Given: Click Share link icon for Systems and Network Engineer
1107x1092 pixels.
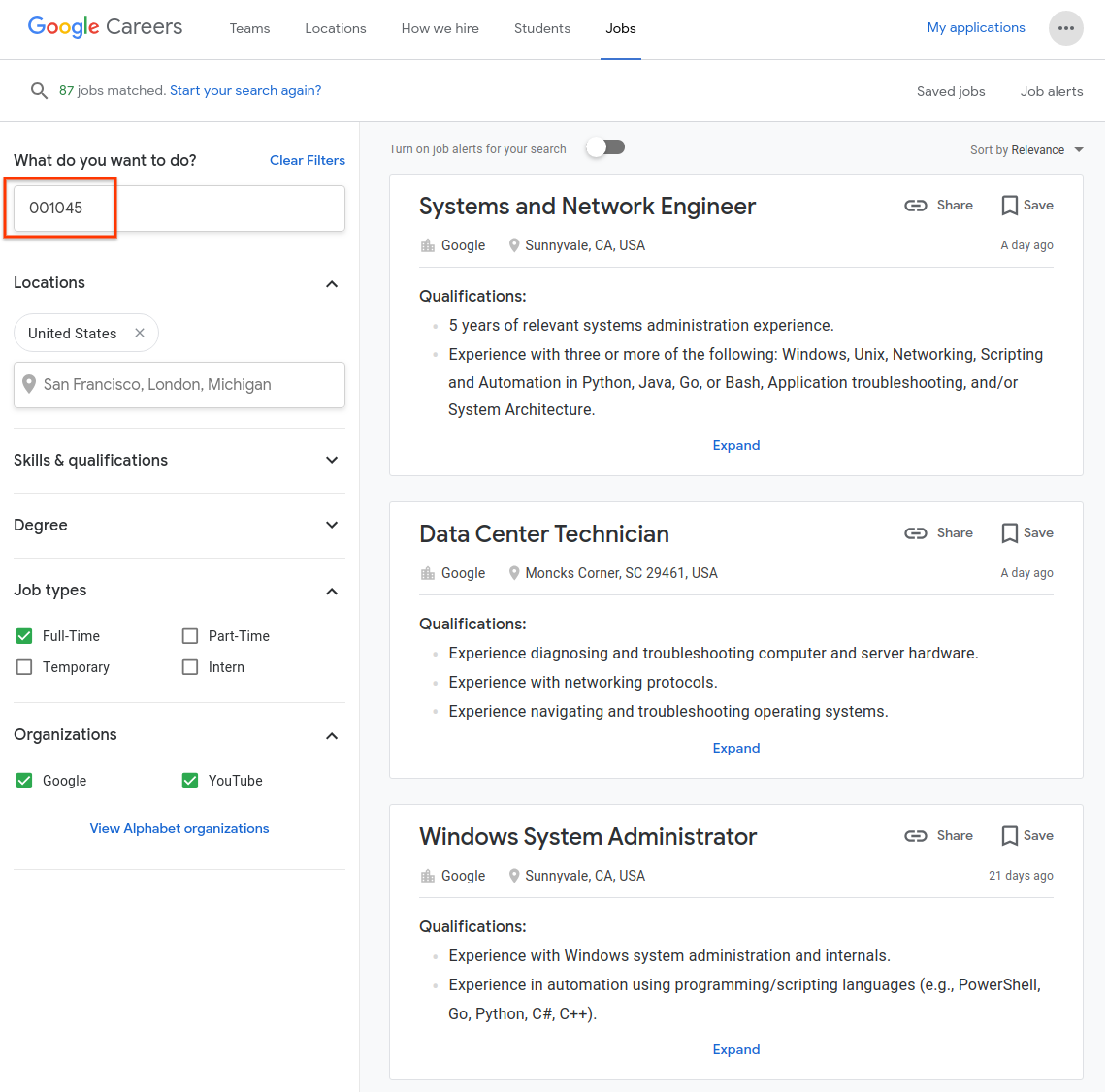Looking at the screenshot, I should pos(916,206).
